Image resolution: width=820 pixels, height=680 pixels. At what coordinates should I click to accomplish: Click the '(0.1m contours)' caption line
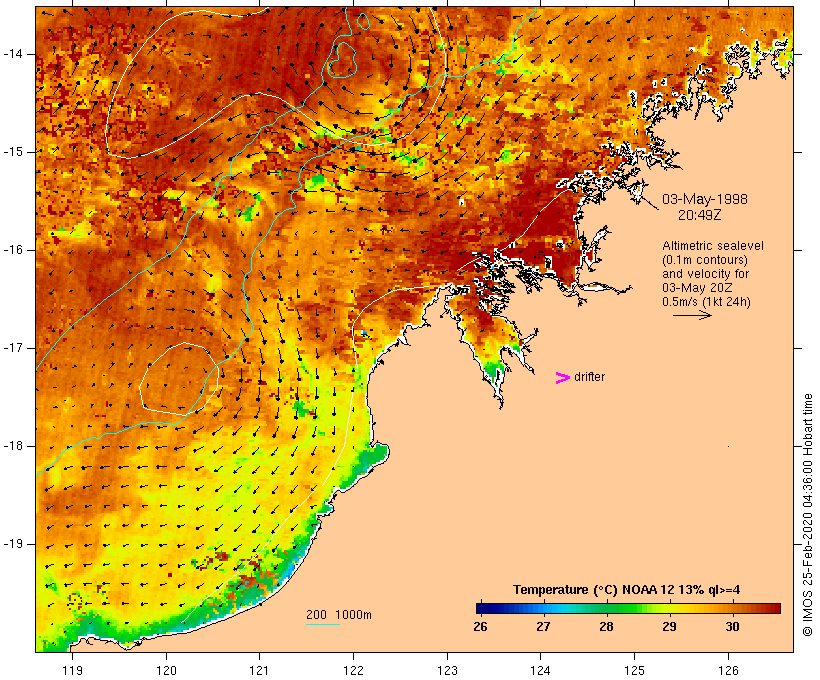point(704,260)
